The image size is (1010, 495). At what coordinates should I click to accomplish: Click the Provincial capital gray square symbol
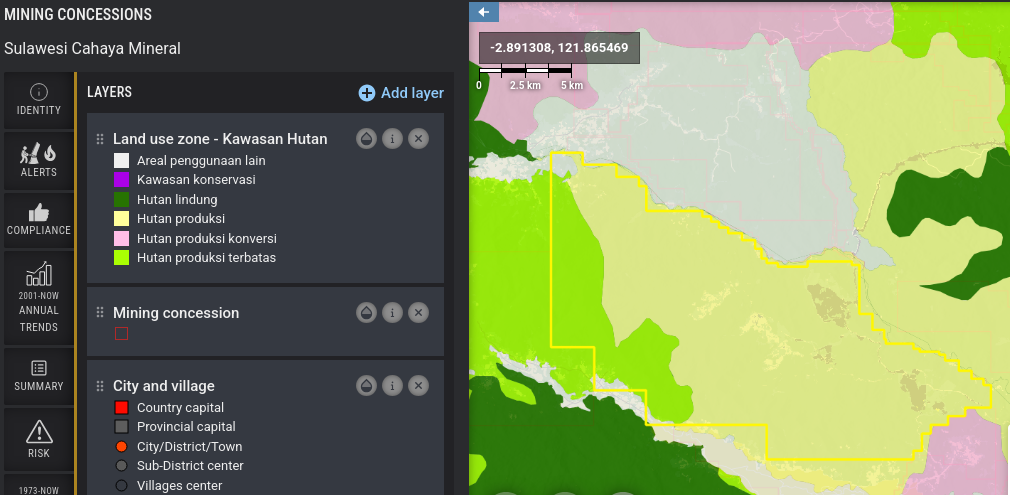121,427
